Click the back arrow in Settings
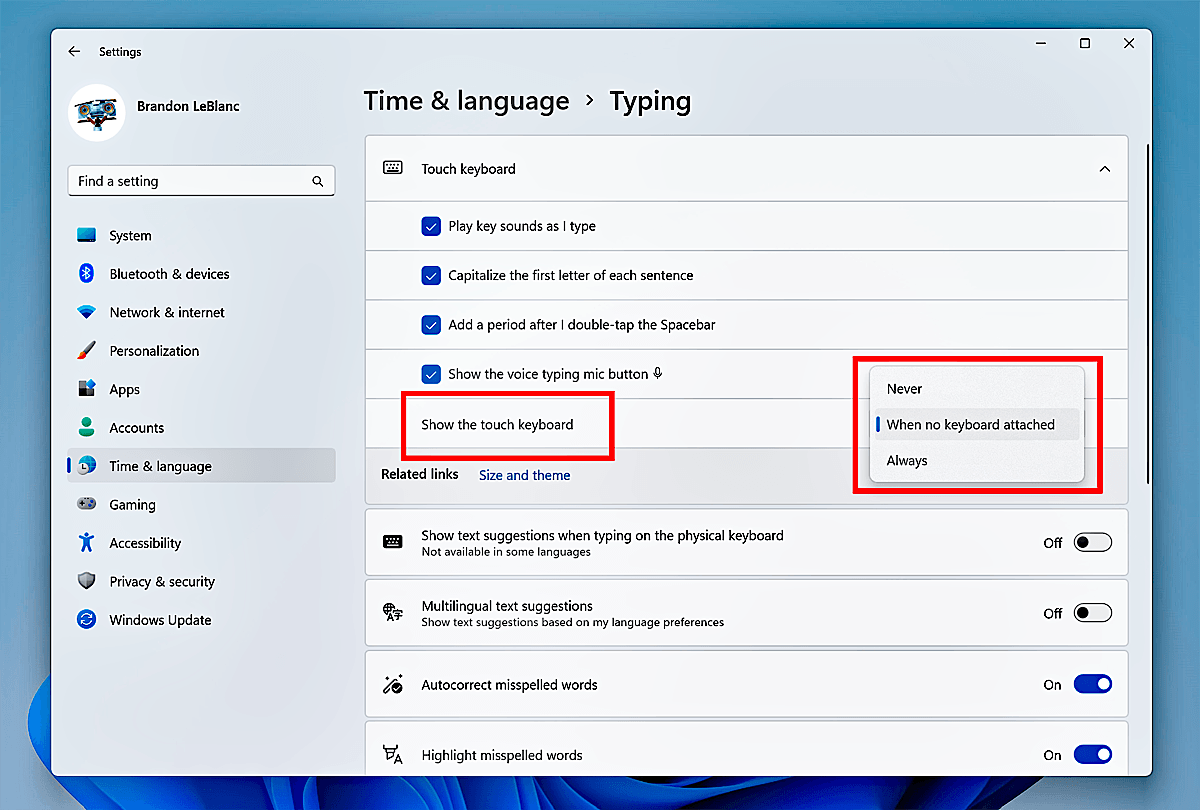Image resolution: width=1200 pixels, height=810 pixels. pos(74,51)
